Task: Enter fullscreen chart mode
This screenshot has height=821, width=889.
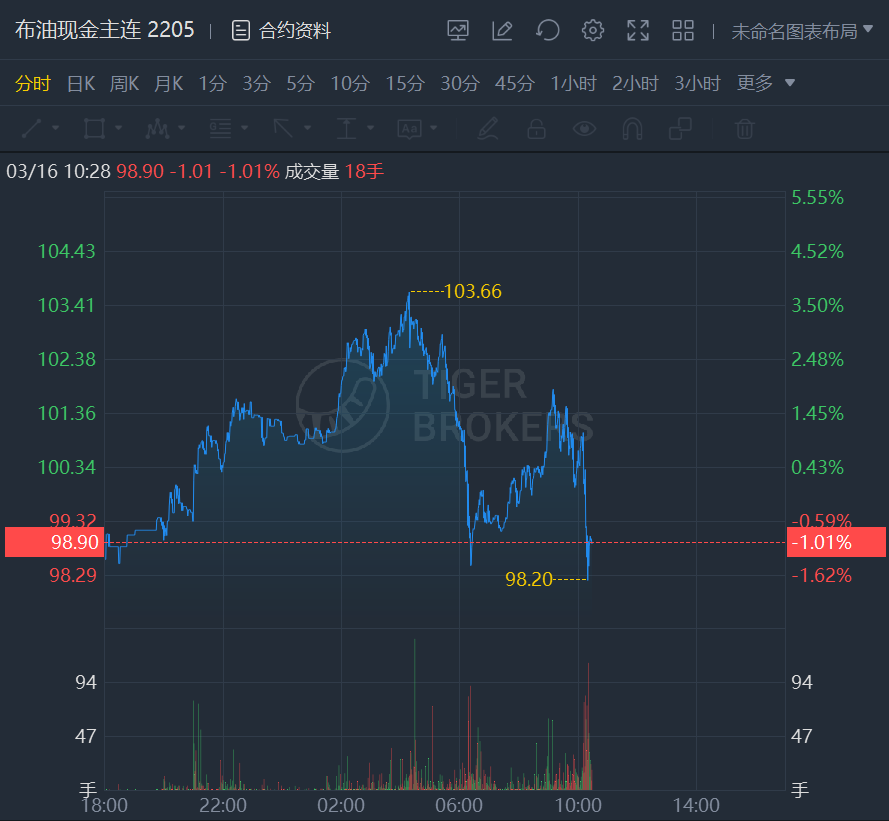Action: 638,31
